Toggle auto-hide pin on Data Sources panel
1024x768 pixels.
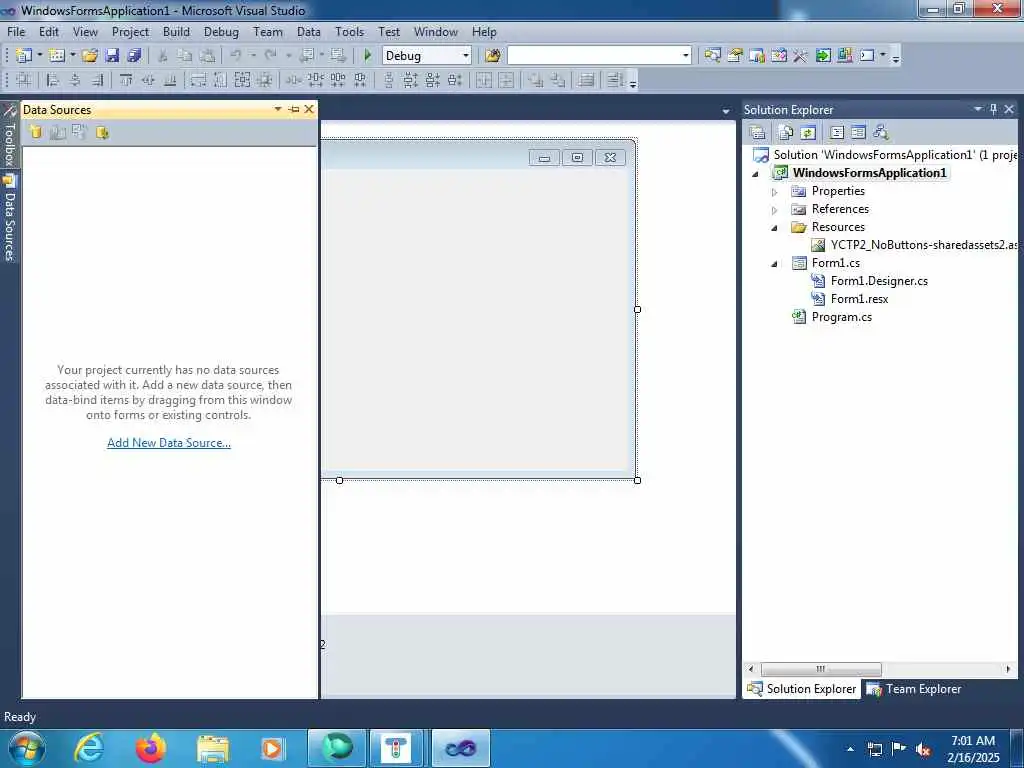pyautogui.click(x=294, y=109)
